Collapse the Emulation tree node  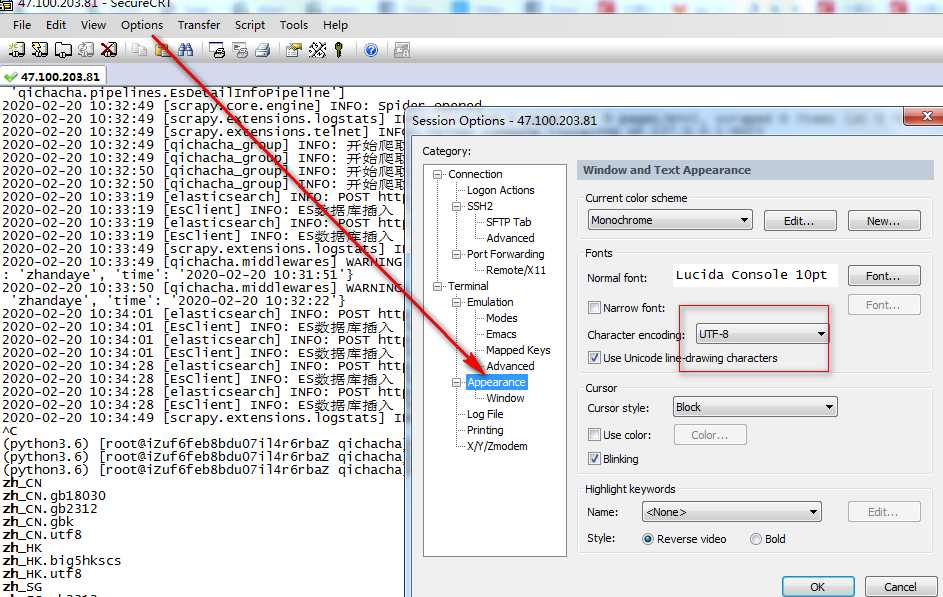point(456,302)
